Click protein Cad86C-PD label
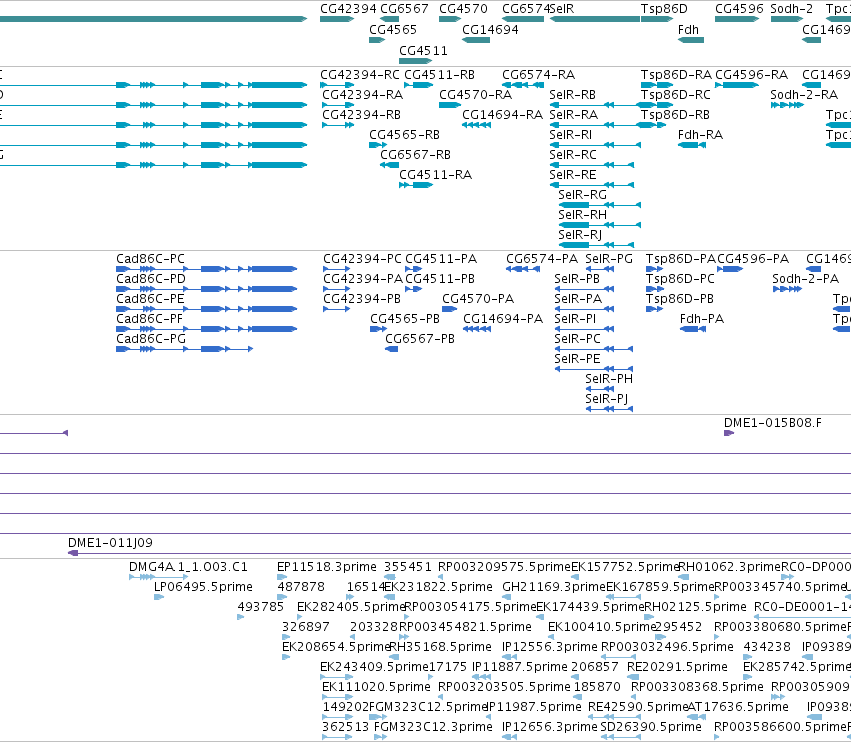 click(151, 279)
